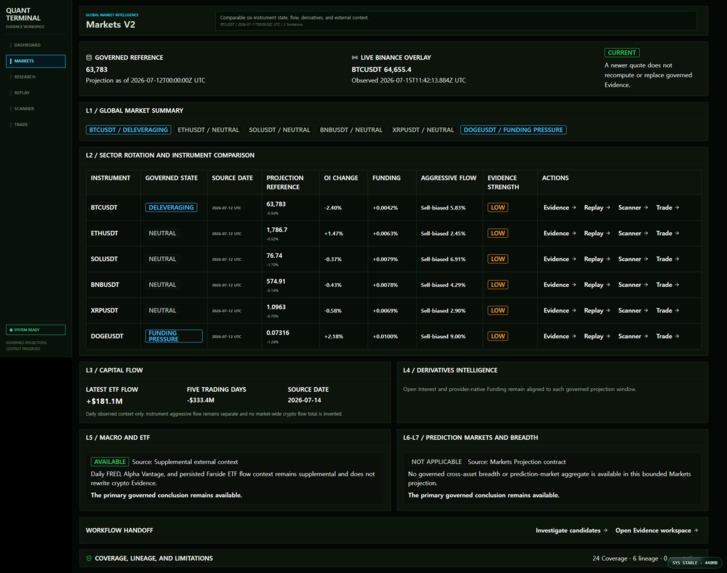Open Replay link for BNBUSDT row
Viewport: 727px width, 573px height.
pos(597,285)
